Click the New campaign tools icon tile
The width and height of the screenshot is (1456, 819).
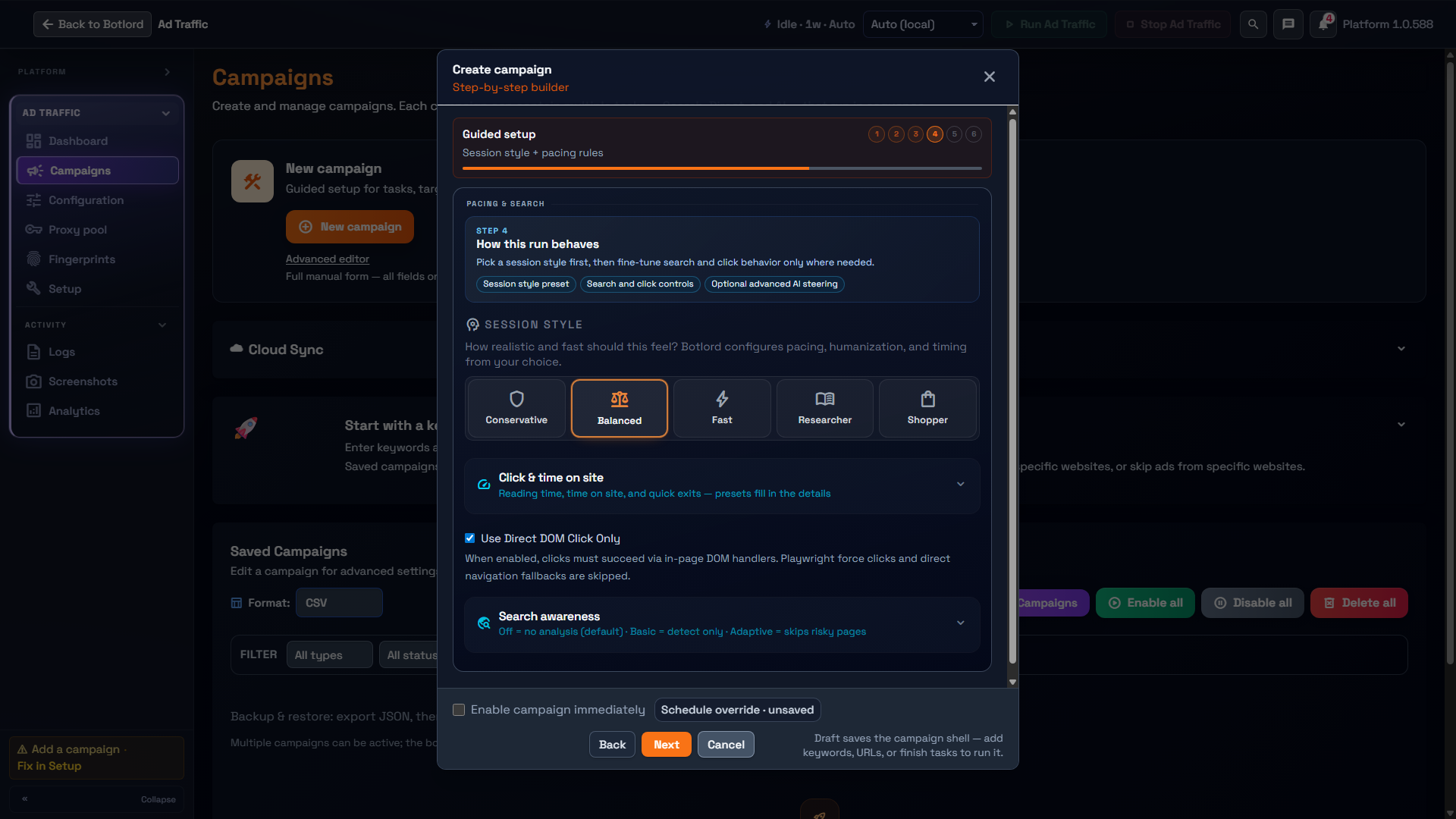253,181
